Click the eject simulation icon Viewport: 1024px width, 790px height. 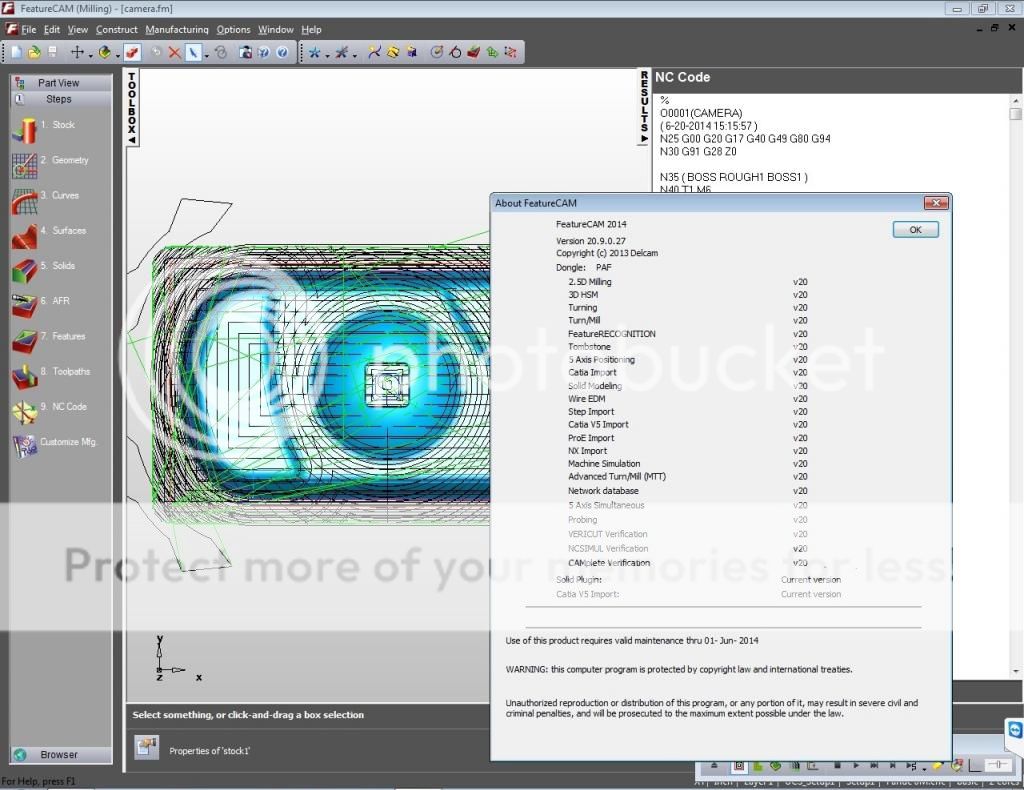714,765
